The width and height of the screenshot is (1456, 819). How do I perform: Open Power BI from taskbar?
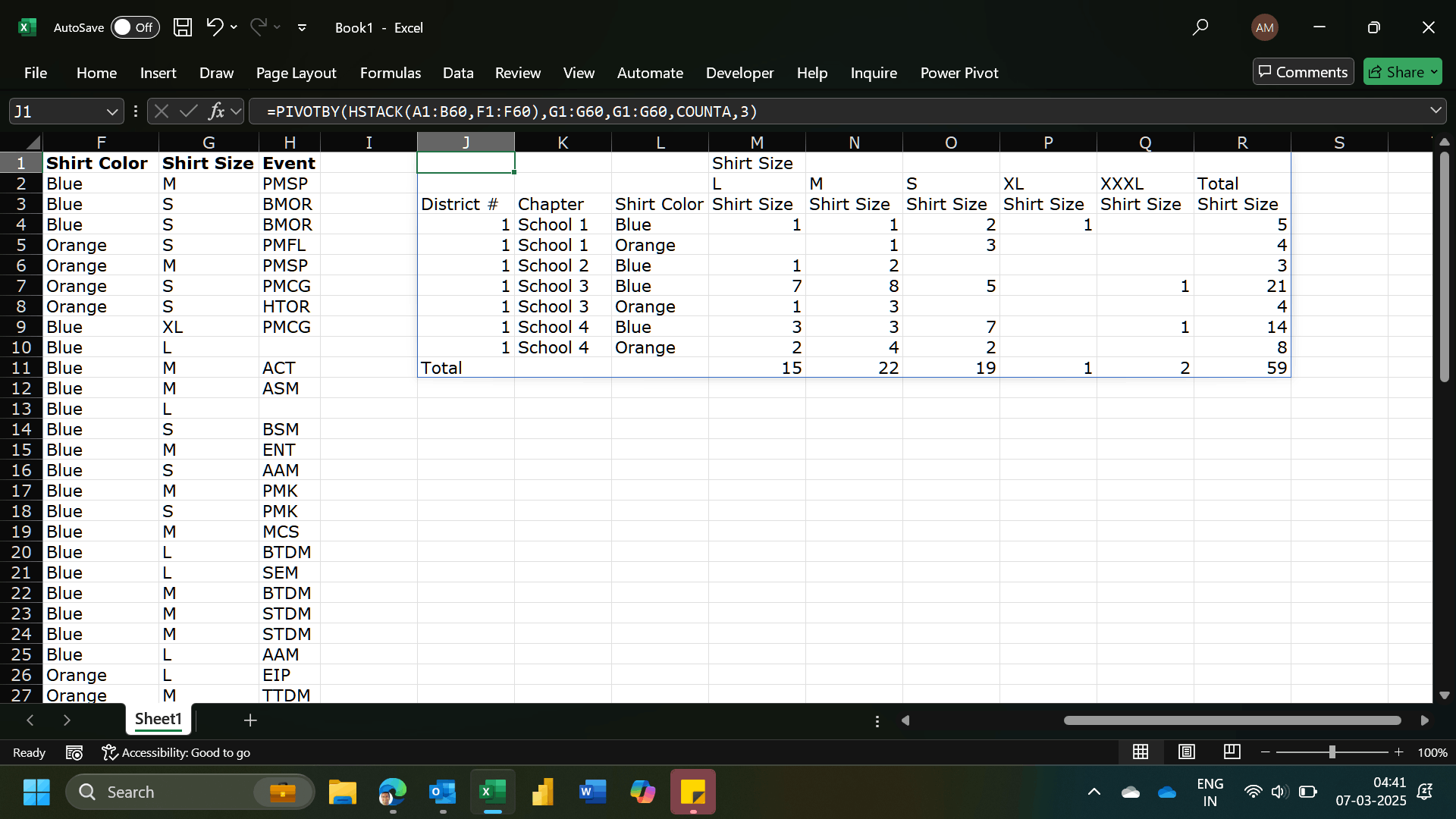543,792
